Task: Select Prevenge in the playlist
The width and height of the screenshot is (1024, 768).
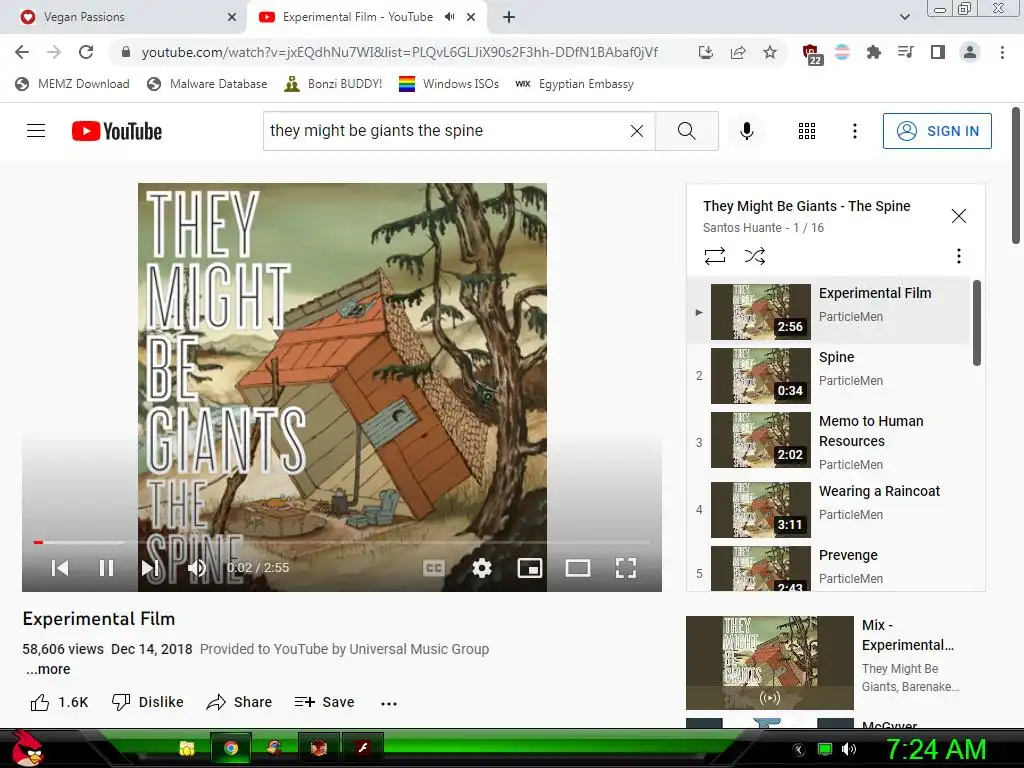Action: point(829,567)
